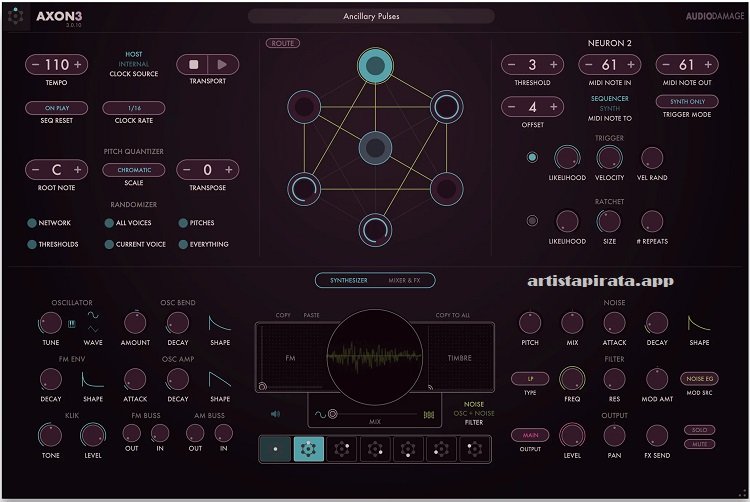This screenshot has width=750, height=502.
Task: Click the FM XY pad
Action: click(291, 358)
